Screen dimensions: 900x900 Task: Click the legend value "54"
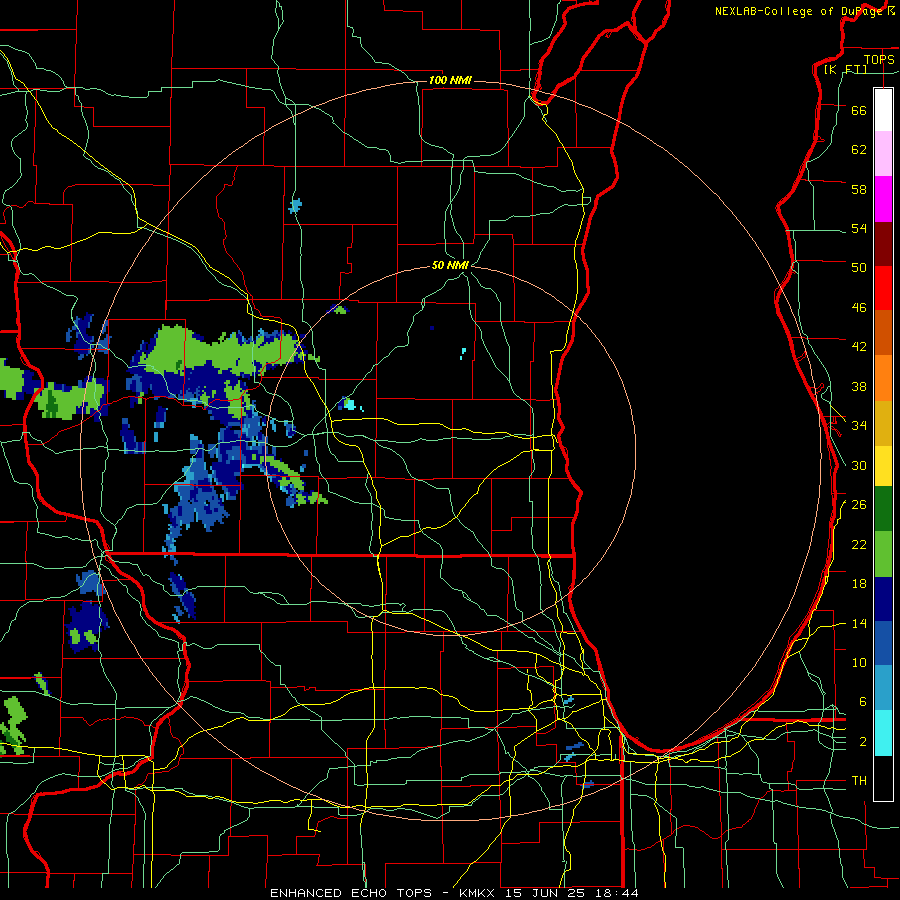859,228
